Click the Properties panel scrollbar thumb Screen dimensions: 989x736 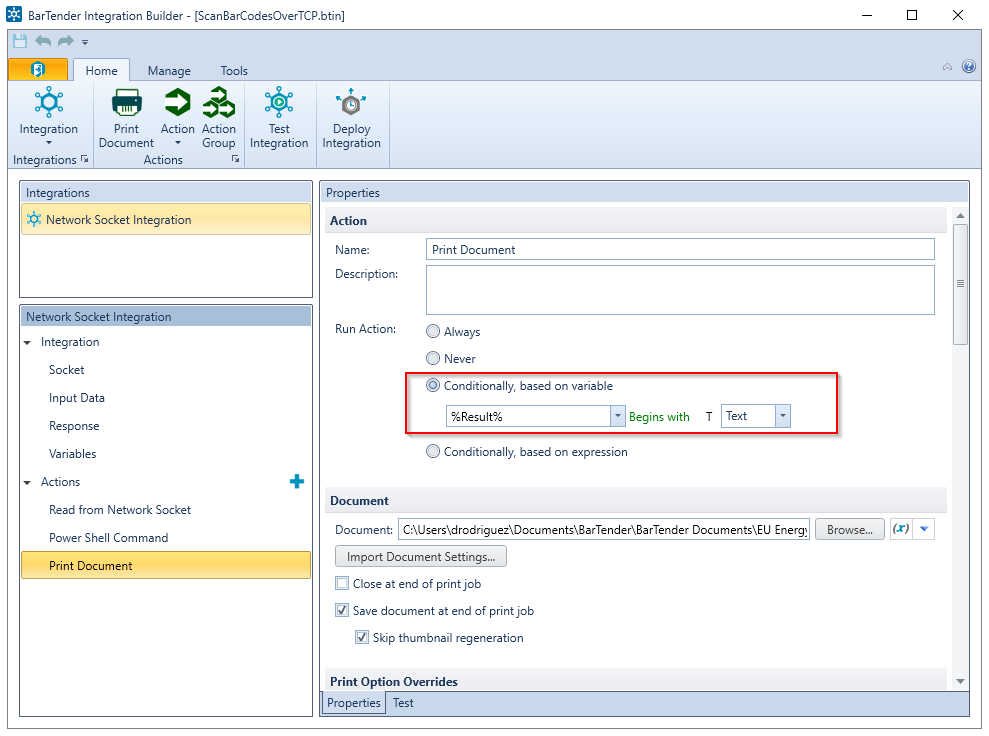960,284
